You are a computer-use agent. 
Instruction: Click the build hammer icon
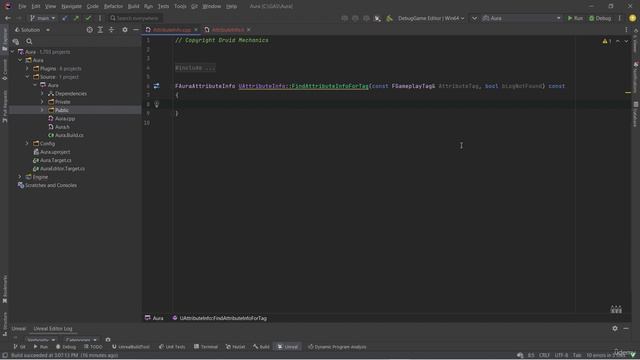389,18
